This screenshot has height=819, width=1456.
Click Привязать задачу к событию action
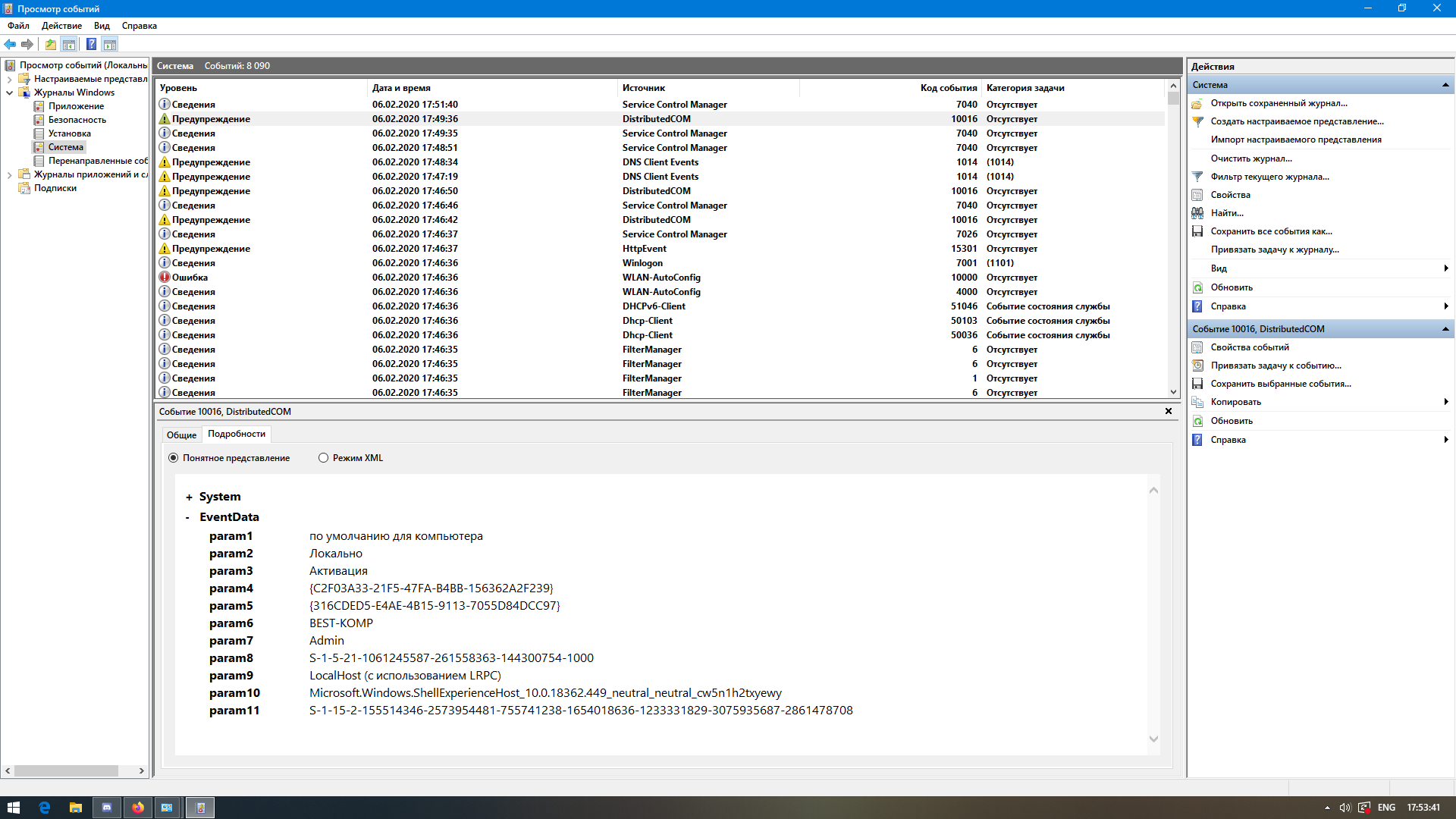pyautogui.click(x=1276, y=366)
